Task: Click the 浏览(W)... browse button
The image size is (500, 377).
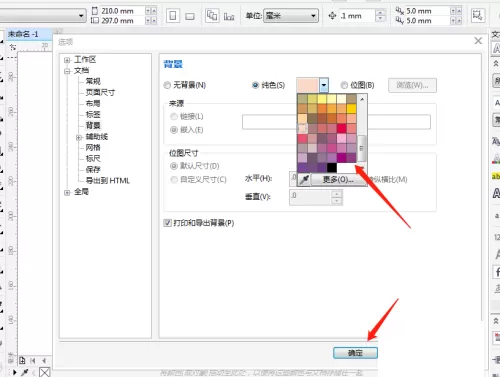Action: click(x=412, y=85)
